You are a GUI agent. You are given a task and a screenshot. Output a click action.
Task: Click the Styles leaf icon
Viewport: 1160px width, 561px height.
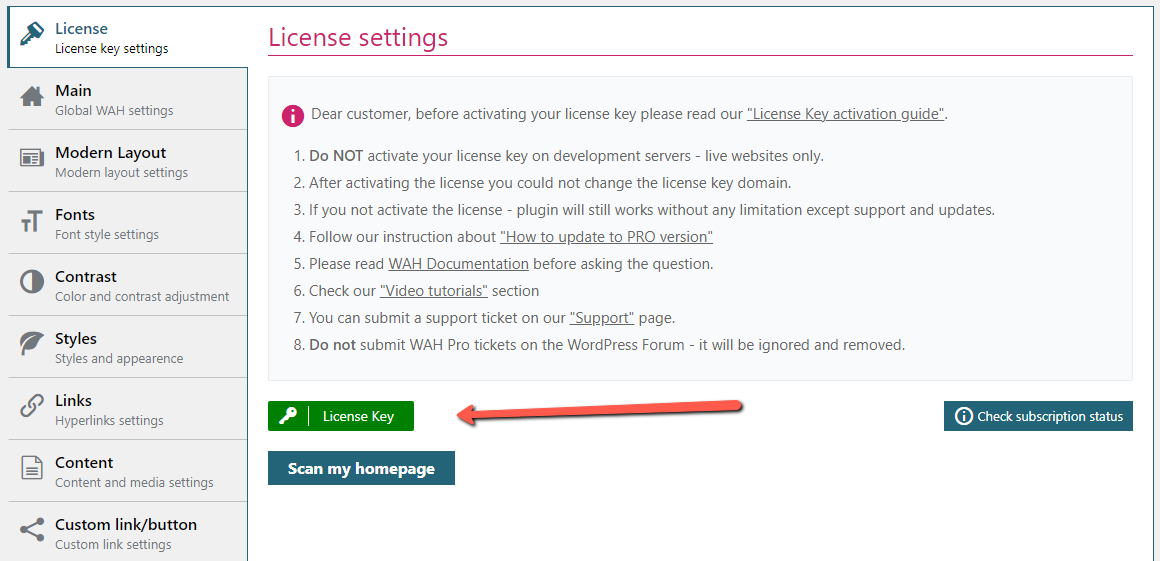[32, 344]
